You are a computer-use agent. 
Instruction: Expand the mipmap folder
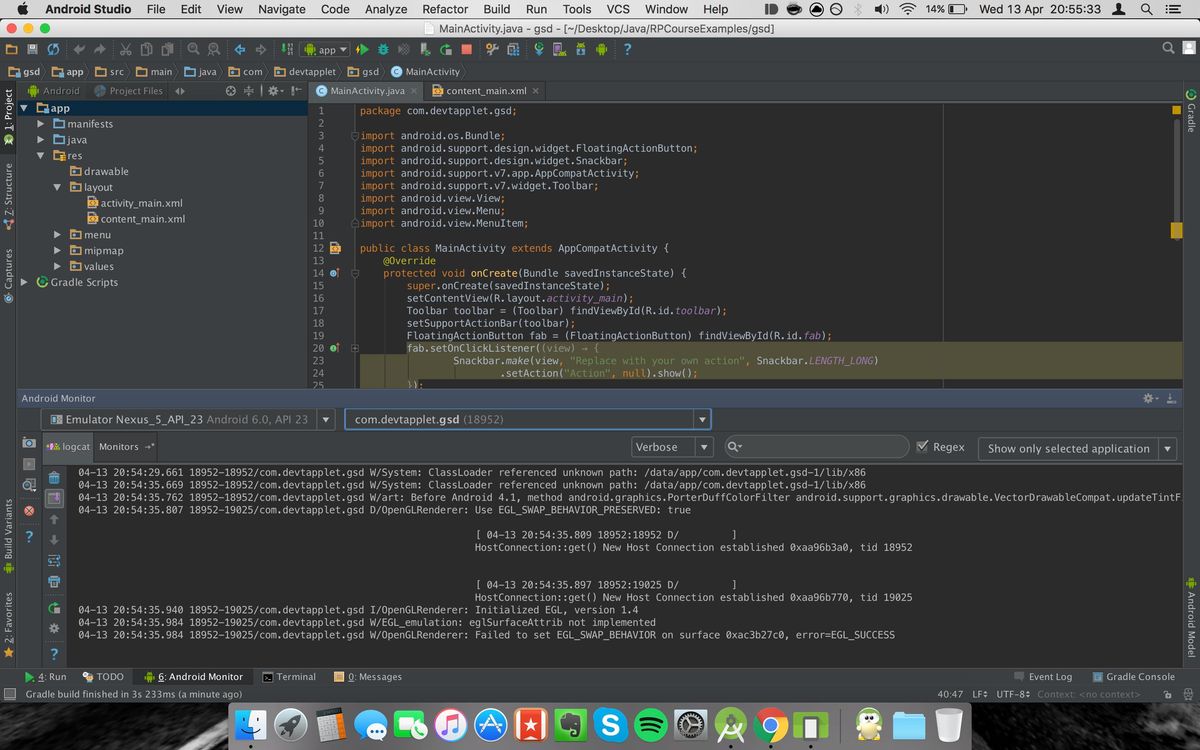tap(58, 251)
